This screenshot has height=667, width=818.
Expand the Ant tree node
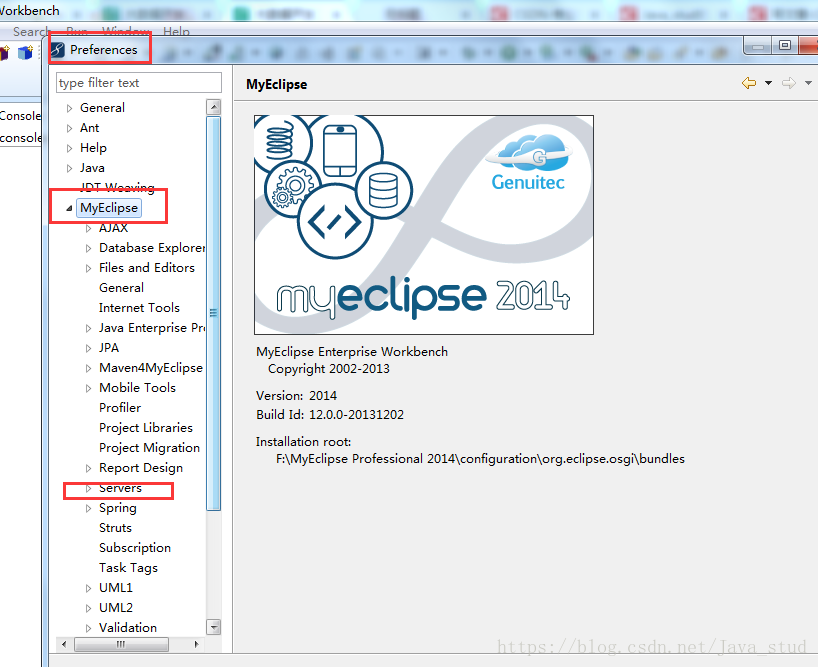[69, 128]
